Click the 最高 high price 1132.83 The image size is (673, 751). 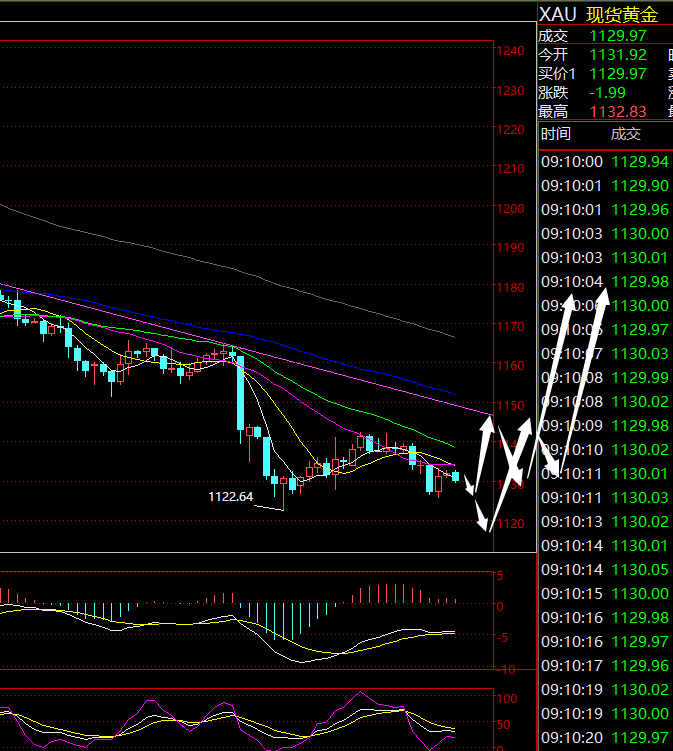point(618,112)
